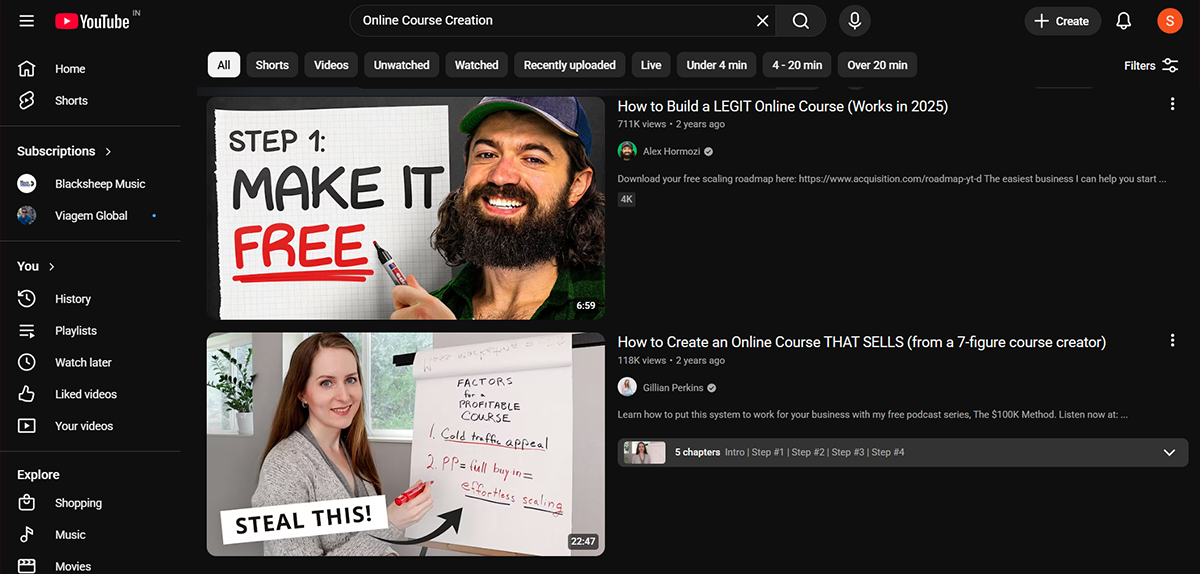Viewport: 1200px width, 574px height.
Task: Select the Shorts filter chip
Action: click(272, 65)
